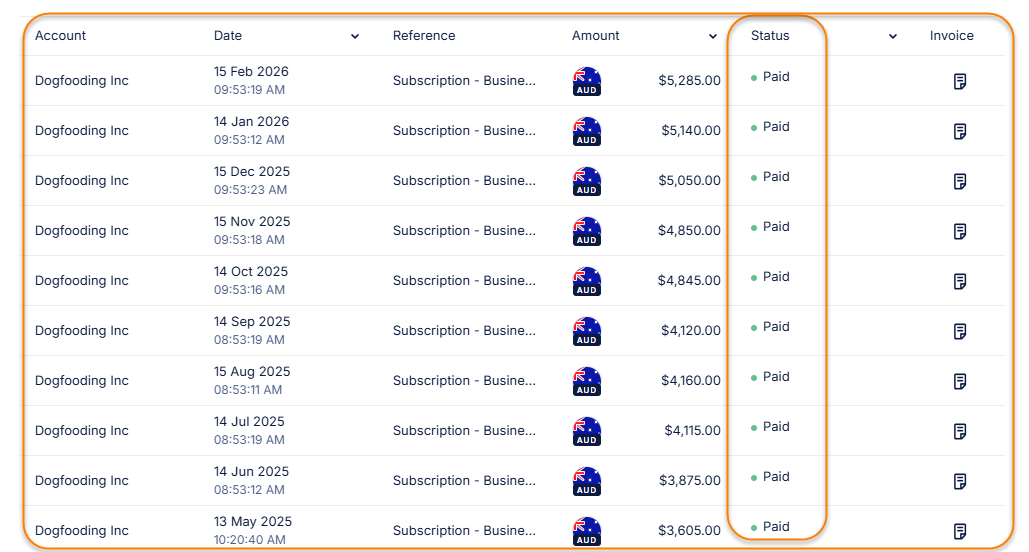The image size is (1029, 552).
Task: Expand the Status column filter chevron
Action: pyautogui.click(x=893, y=37)
